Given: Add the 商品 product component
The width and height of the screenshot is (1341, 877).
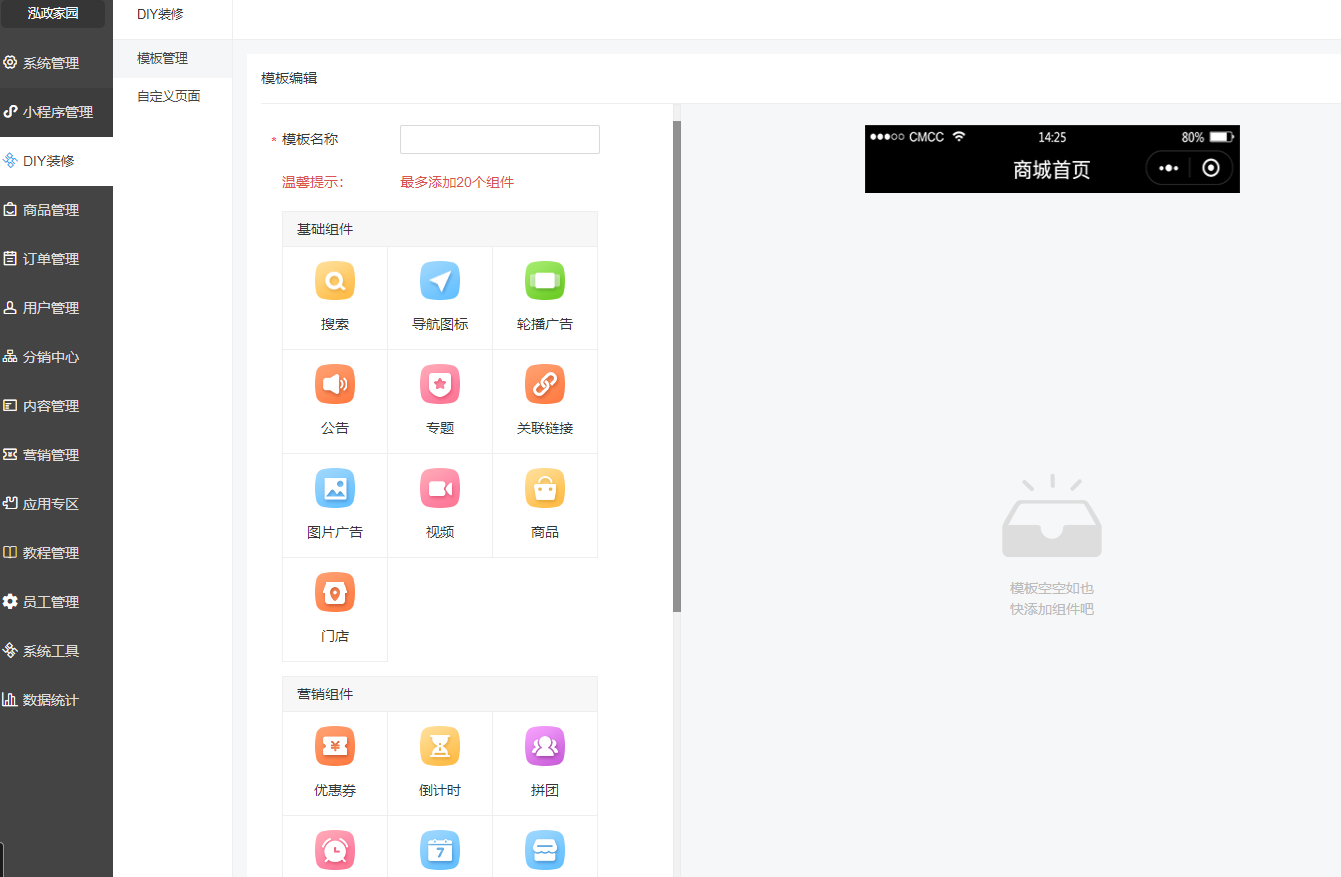Looking at the screenshot, I should point(545,504).
